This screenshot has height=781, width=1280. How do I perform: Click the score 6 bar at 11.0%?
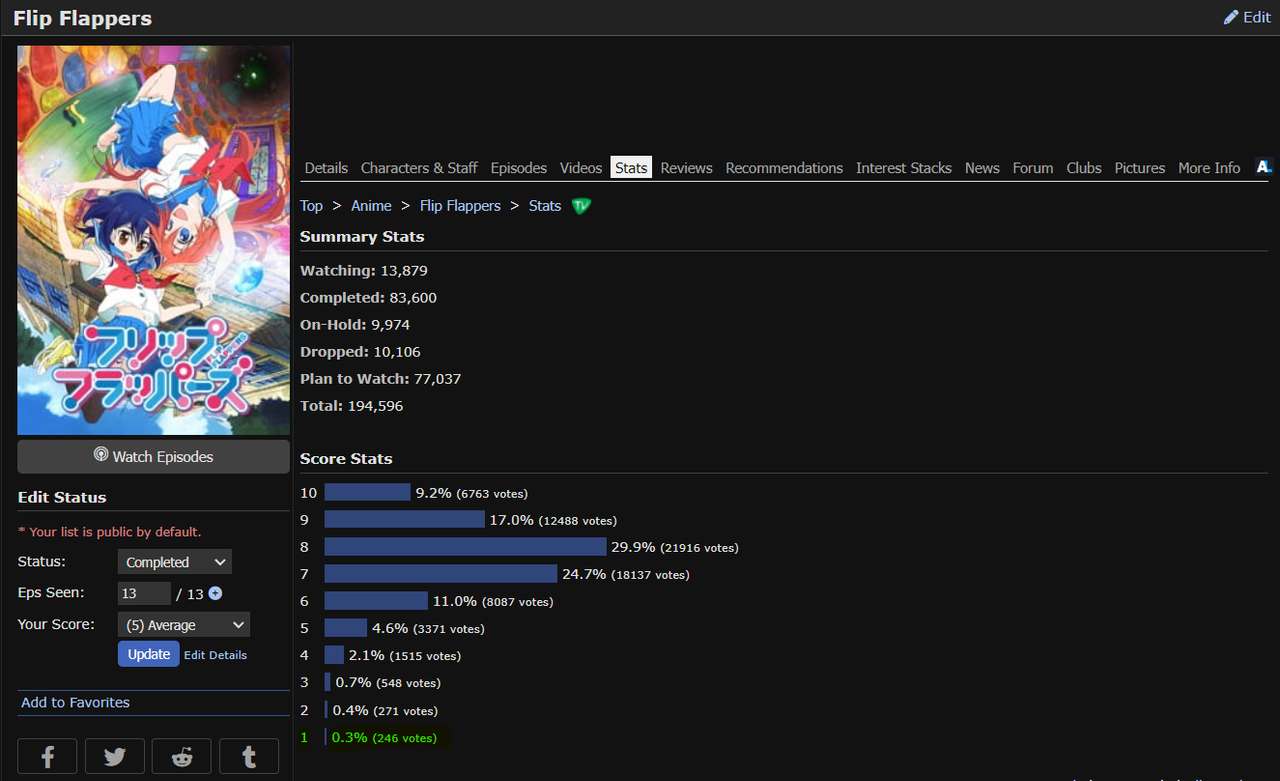click(376, 601)
